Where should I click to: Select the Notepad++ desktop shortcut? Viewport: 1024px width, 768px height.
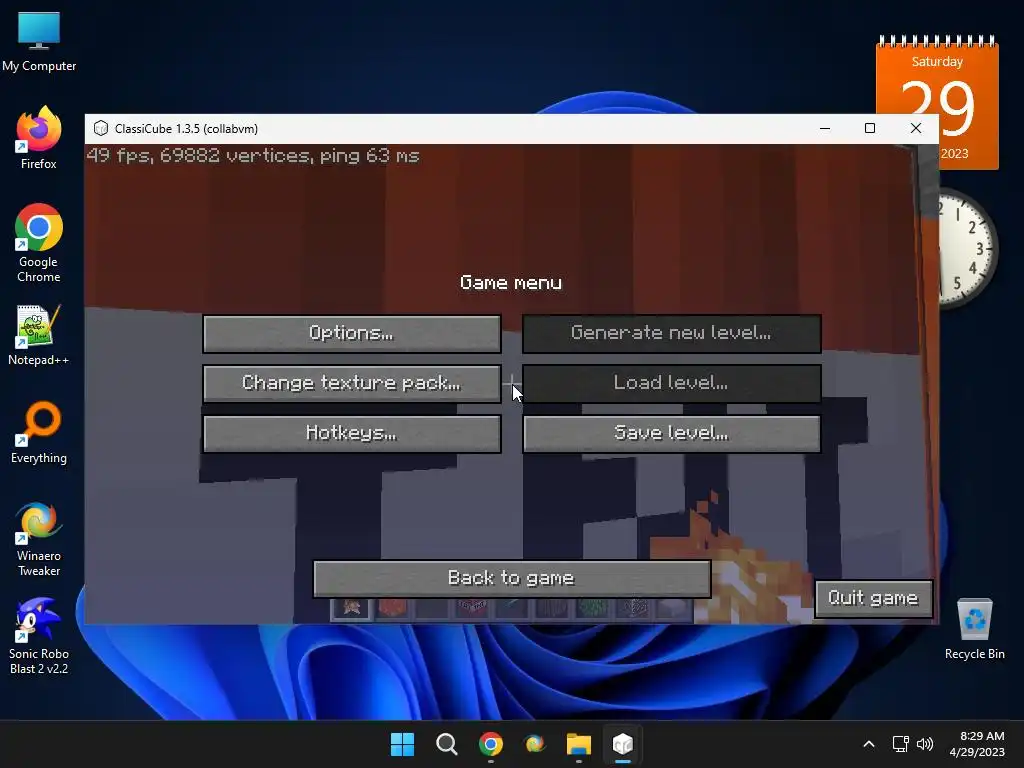click(39, 335)
